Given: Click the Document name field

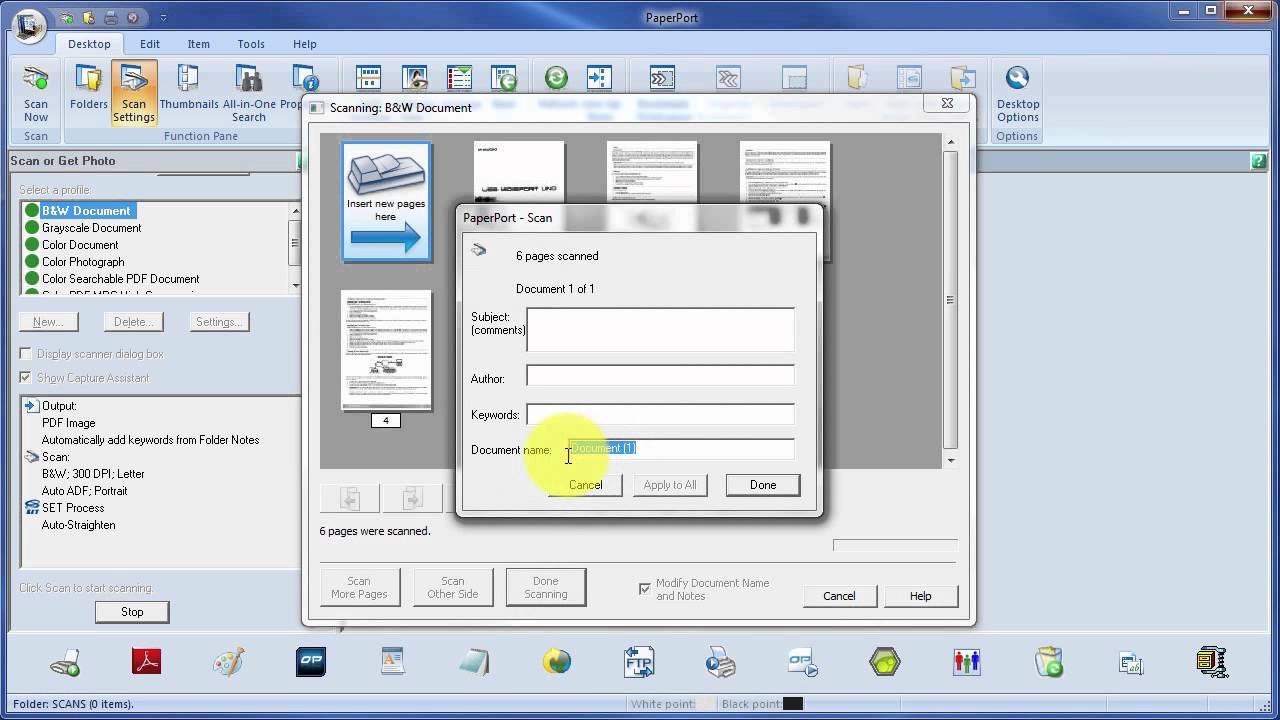Looking at the screenshot, I should coord(681,449).
